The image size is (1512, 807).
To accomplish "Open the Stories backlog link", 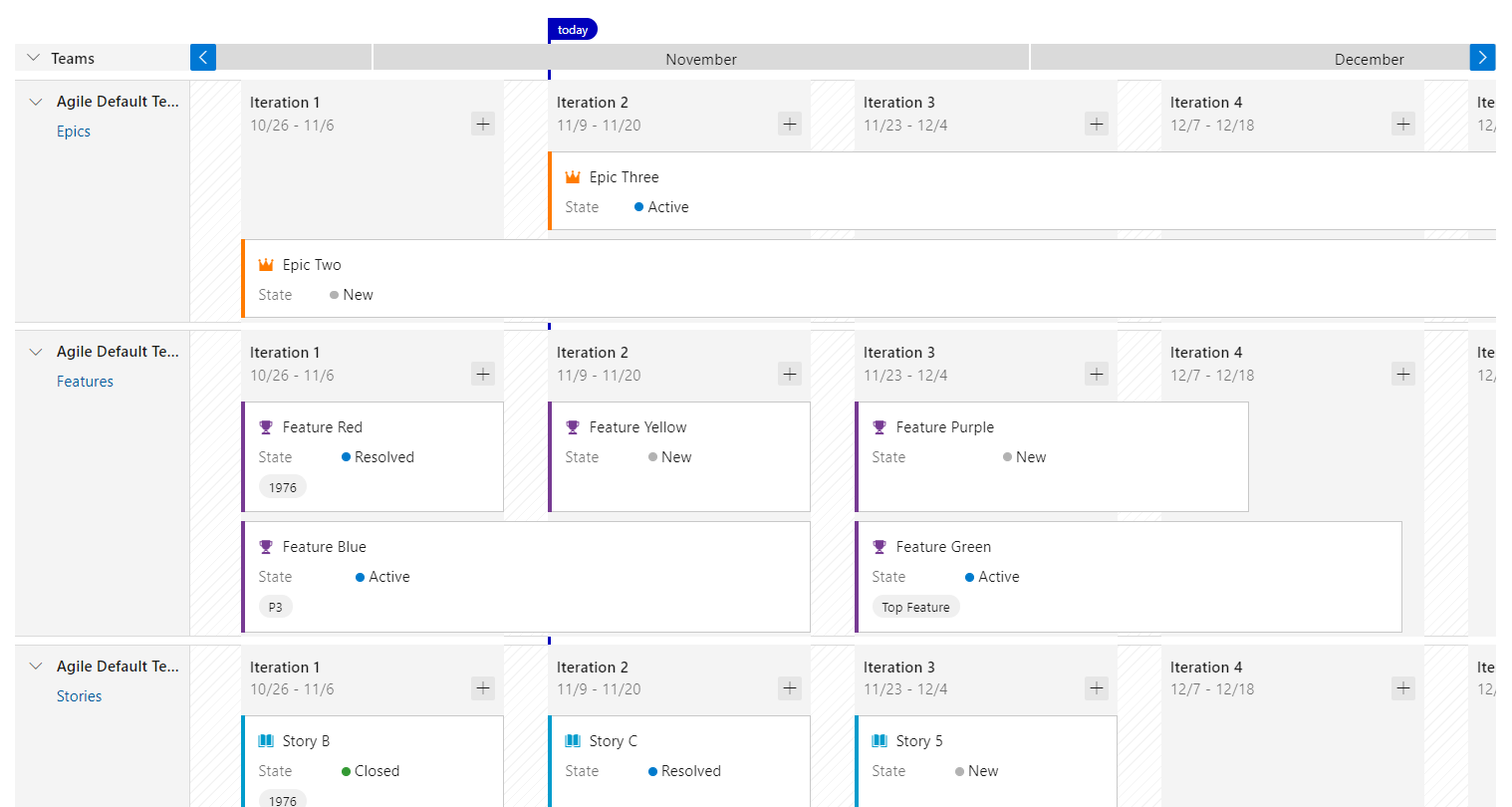I will pos(79,695).
